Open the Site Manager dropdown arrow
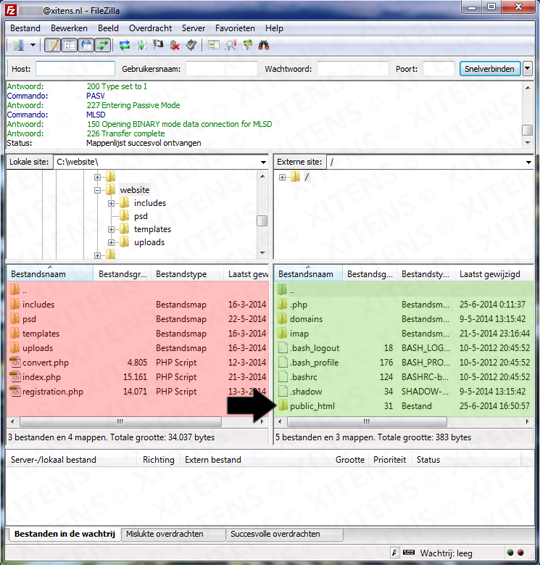 coord(33,45)
